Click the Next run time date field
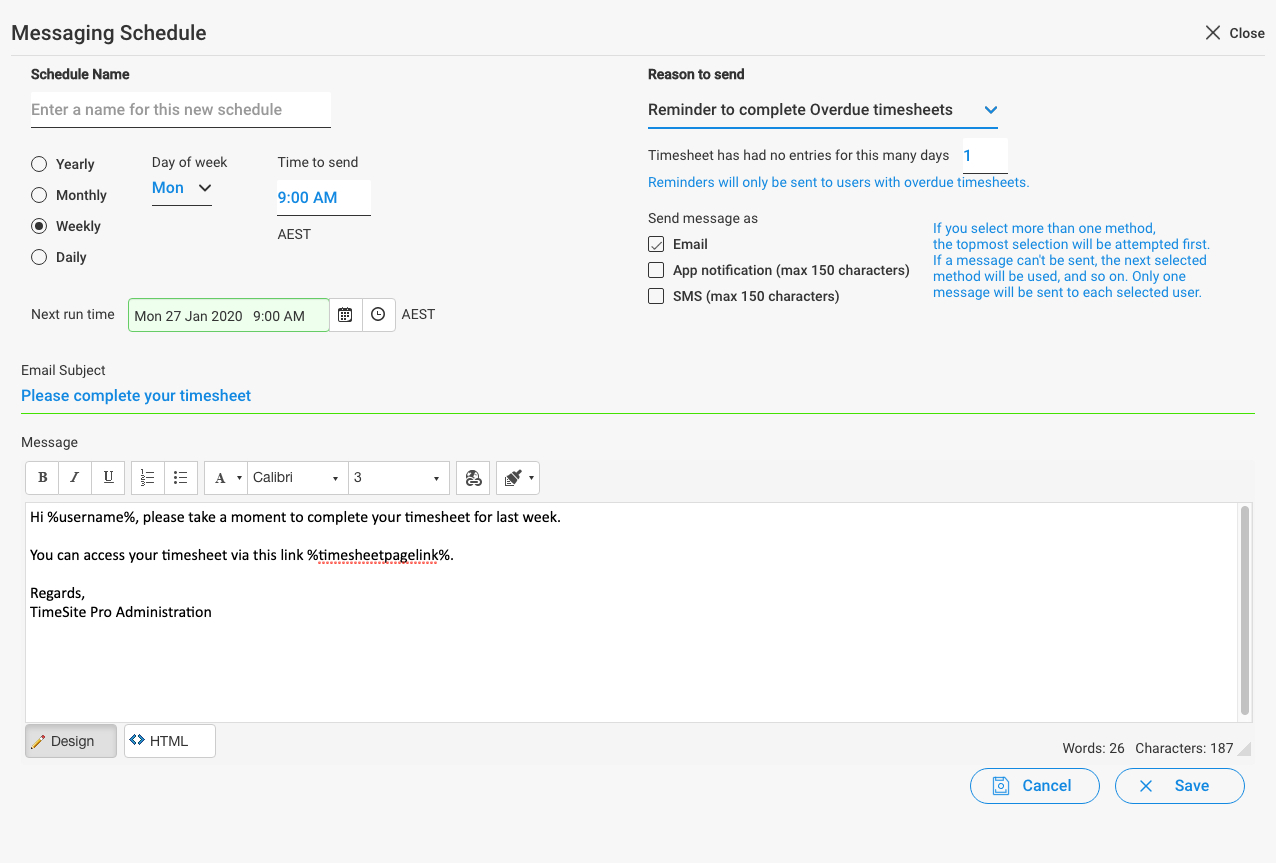Image resolution: width=1276 pixels, height=863 pixels. pyautogui.click(x=229, y=315)
